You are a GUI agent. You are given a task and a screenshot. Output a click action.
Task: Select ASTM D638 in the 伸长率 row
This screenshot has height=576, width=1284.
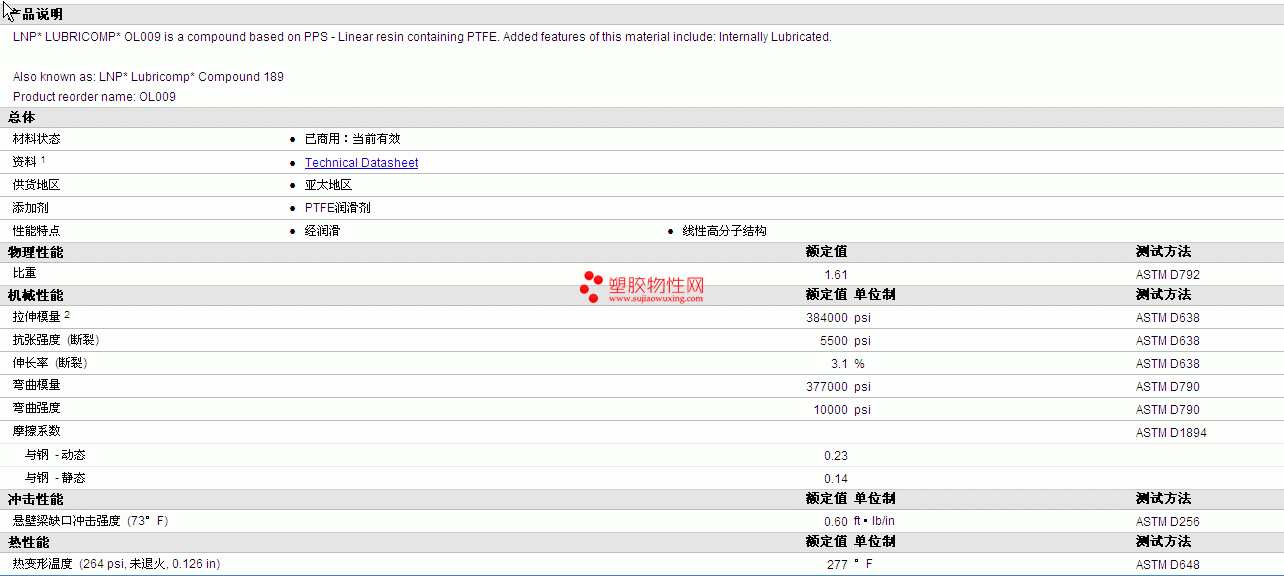(x=1168, y=364)
